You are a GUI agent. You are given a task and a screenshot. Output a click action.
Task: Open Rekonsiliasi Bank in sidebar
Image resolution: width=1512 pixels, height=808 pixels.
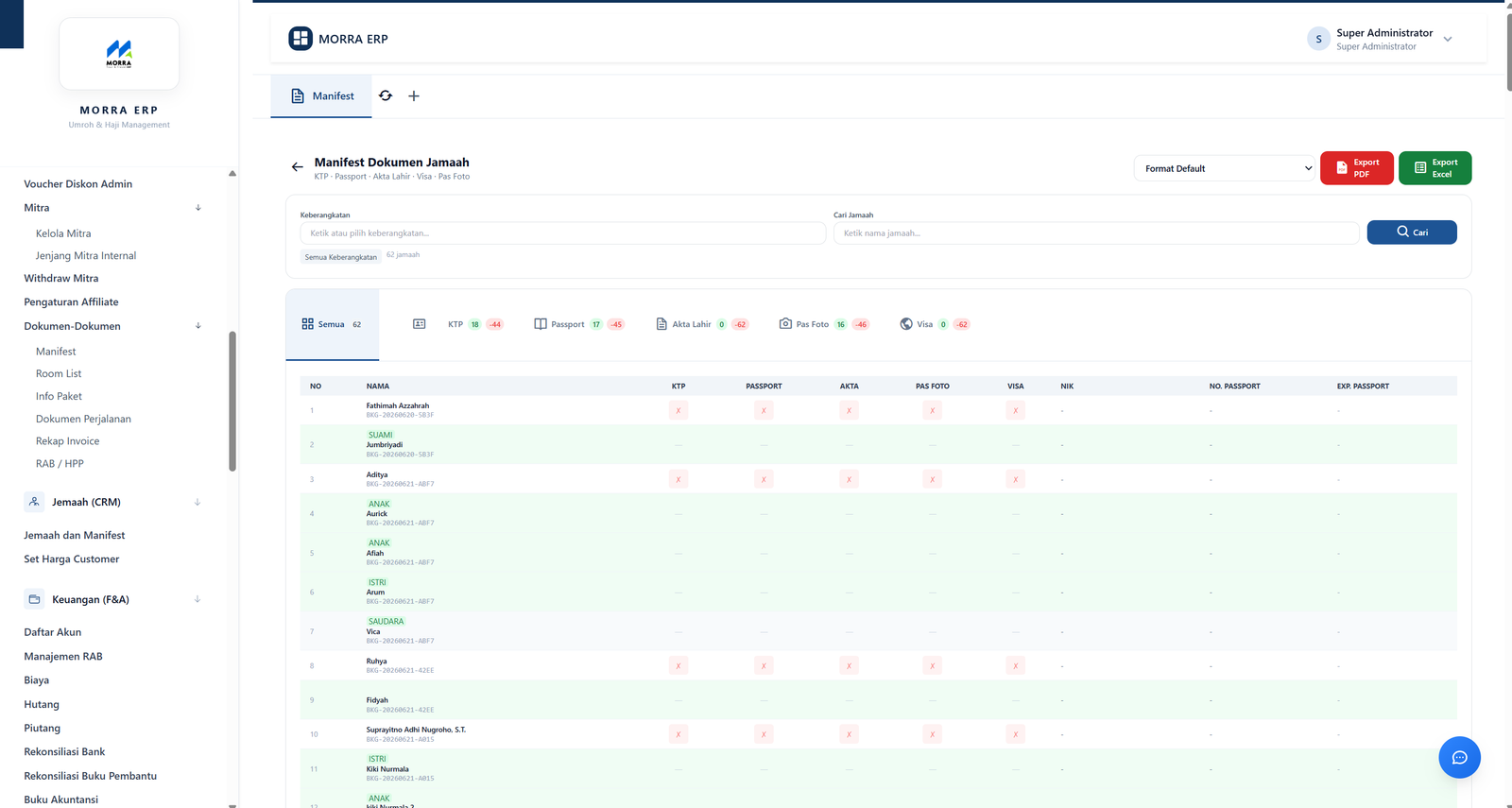click(x=64, y=752)
